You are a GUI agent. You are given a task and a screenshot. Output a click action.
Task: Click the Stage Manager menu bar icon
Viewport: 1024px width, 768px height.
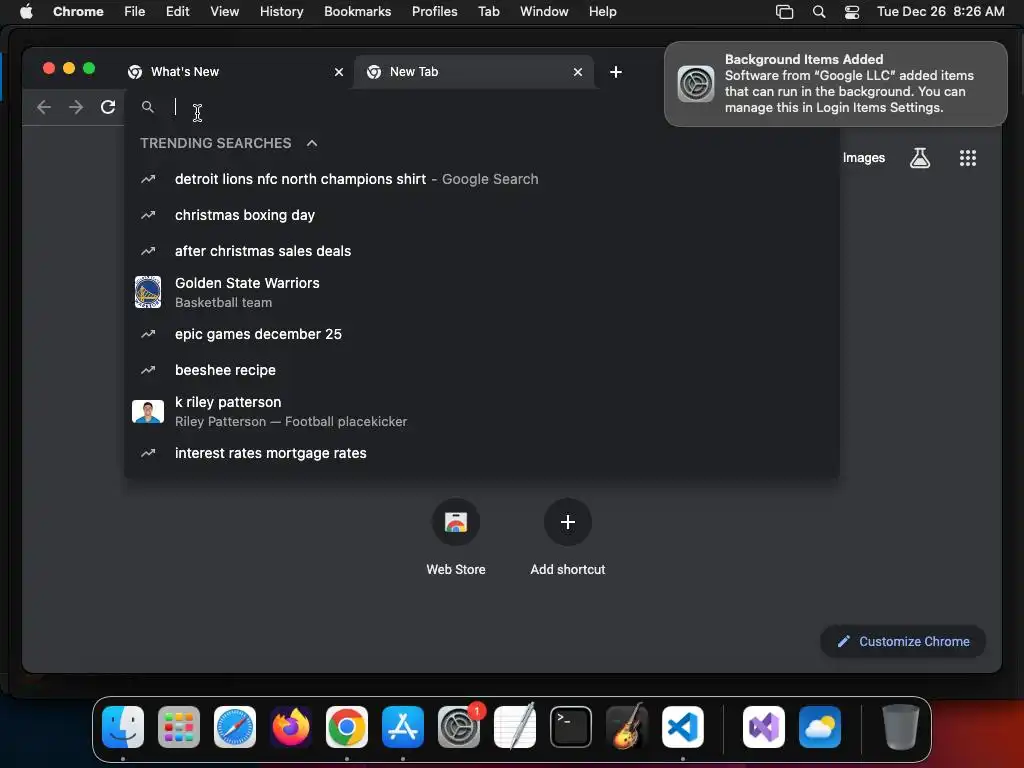[x=784, y=12]
